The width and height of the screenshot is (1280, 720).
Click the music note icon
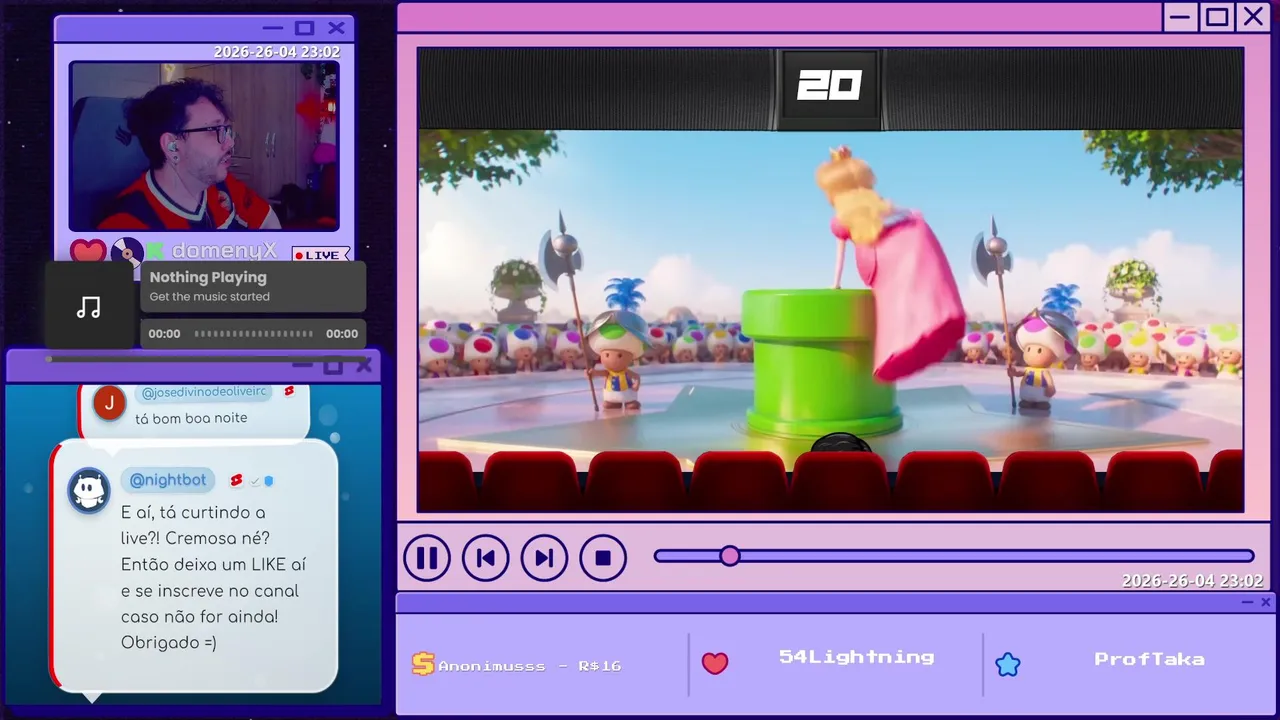click(89, 308)
